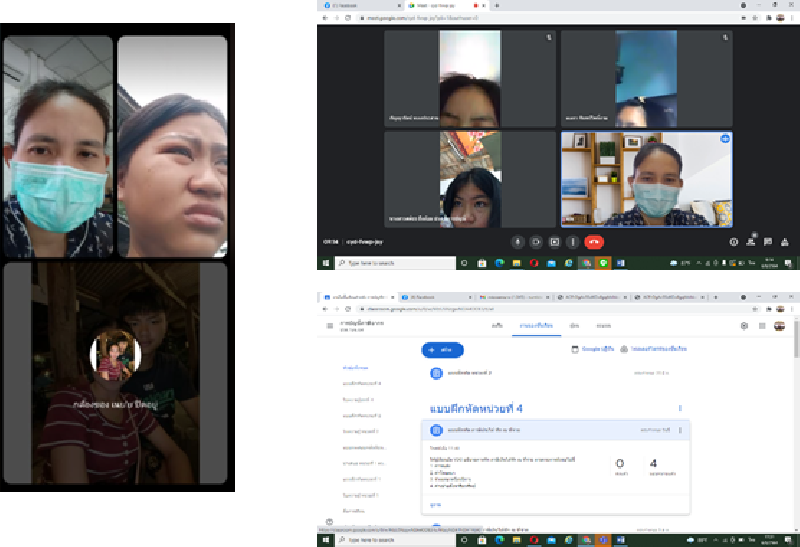Open three-dot menu on expanded assignment
This screenshot has width=800, height=547.
[680, 430]
